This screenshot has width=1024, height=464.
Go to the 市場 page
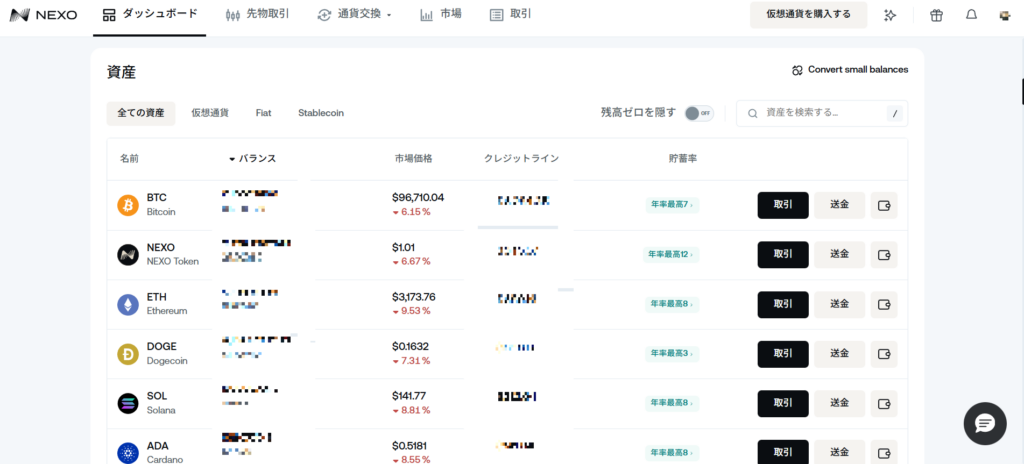tap(441, 14)
